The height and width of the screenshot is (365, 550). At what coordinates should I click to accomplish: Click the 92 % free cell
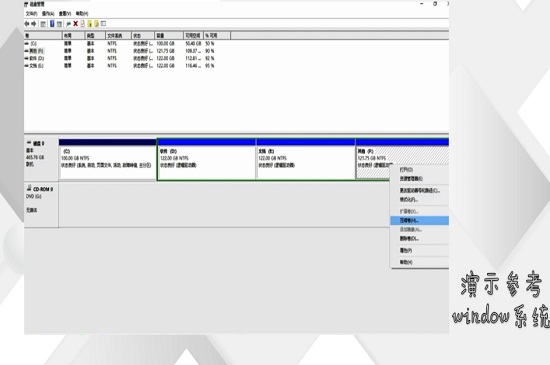[210, 58]
